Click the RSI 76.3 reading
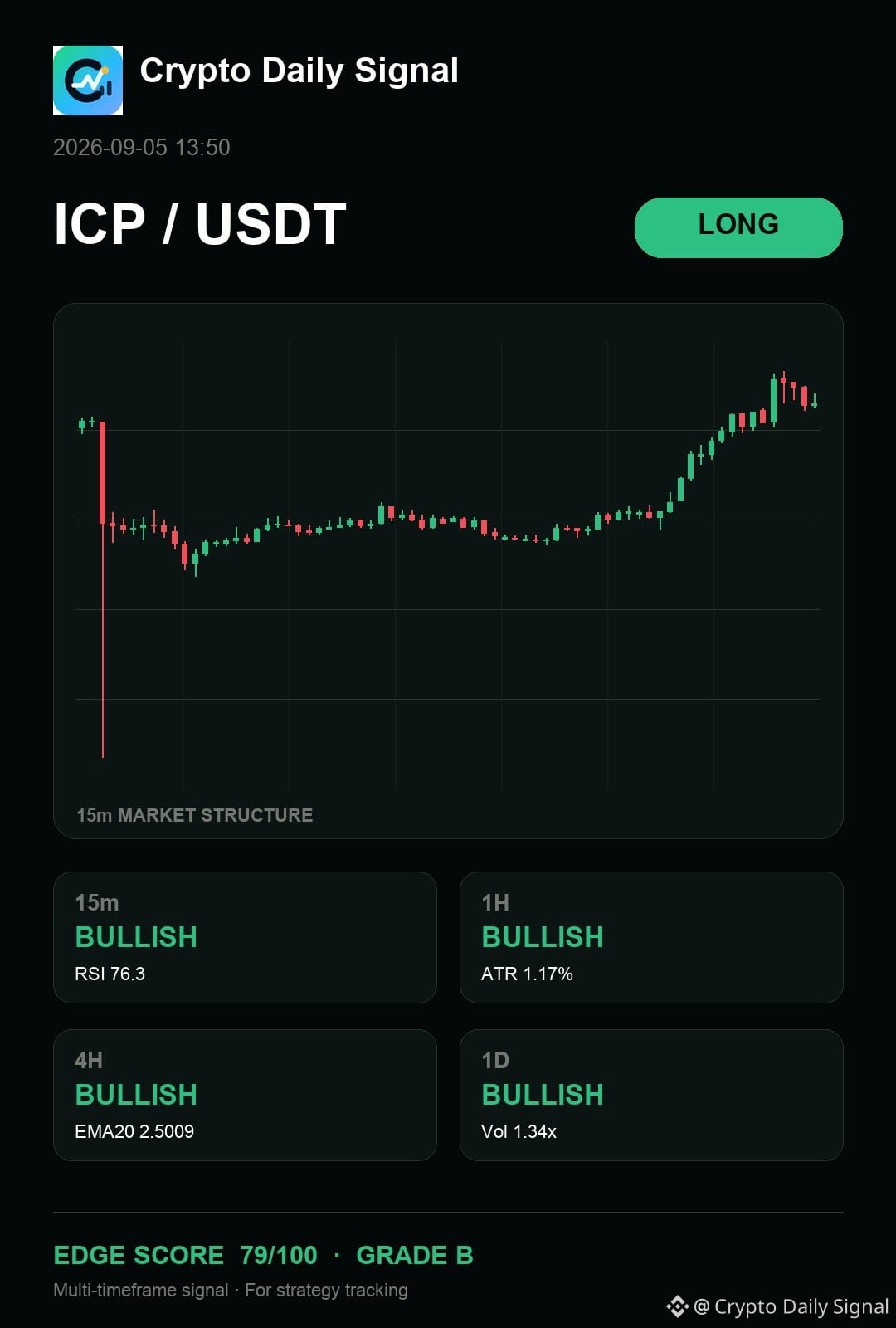 110,974
